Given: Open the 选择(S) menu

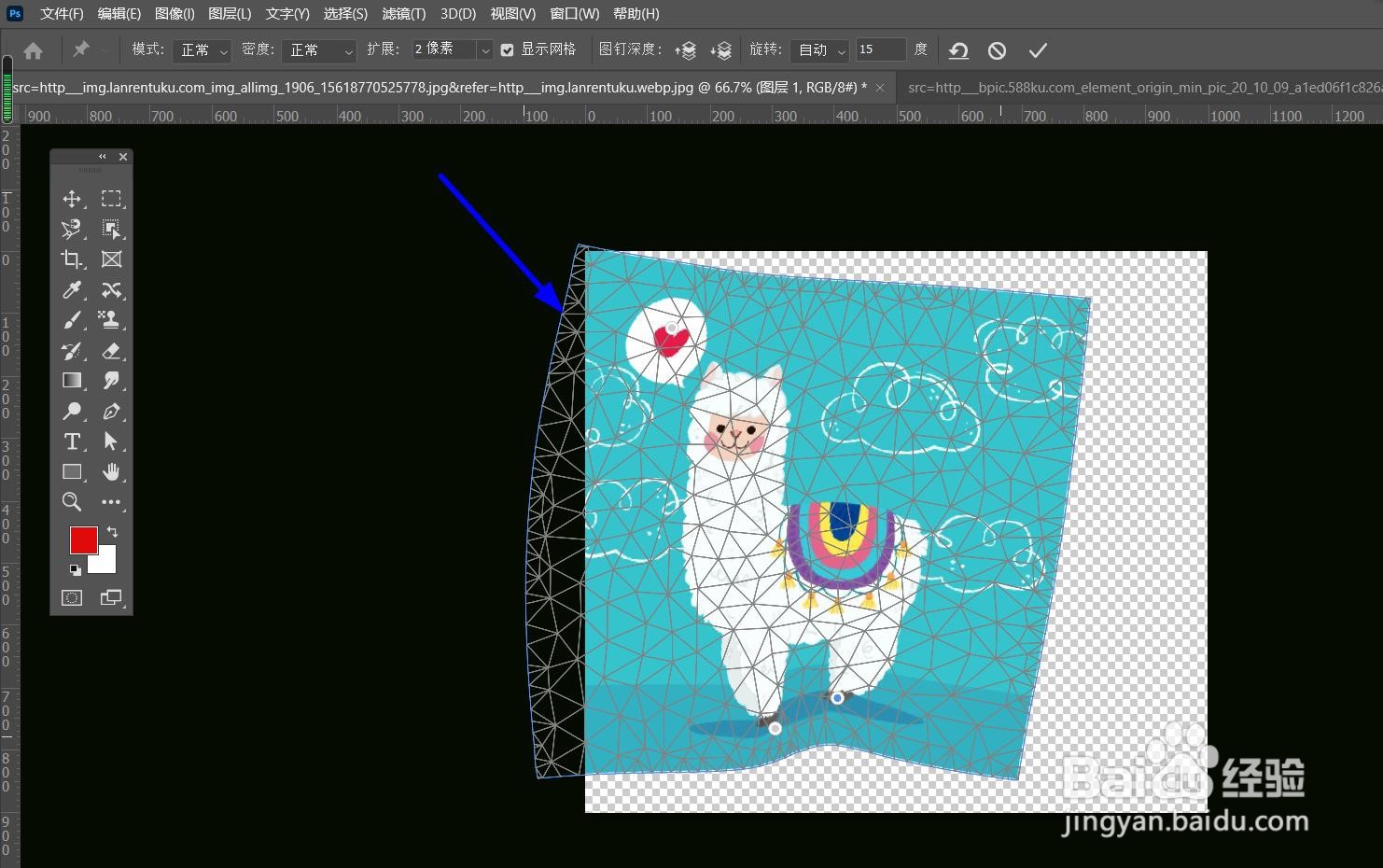Looking at the screenshot, I should pyautogui.click(x=345, y=13).
